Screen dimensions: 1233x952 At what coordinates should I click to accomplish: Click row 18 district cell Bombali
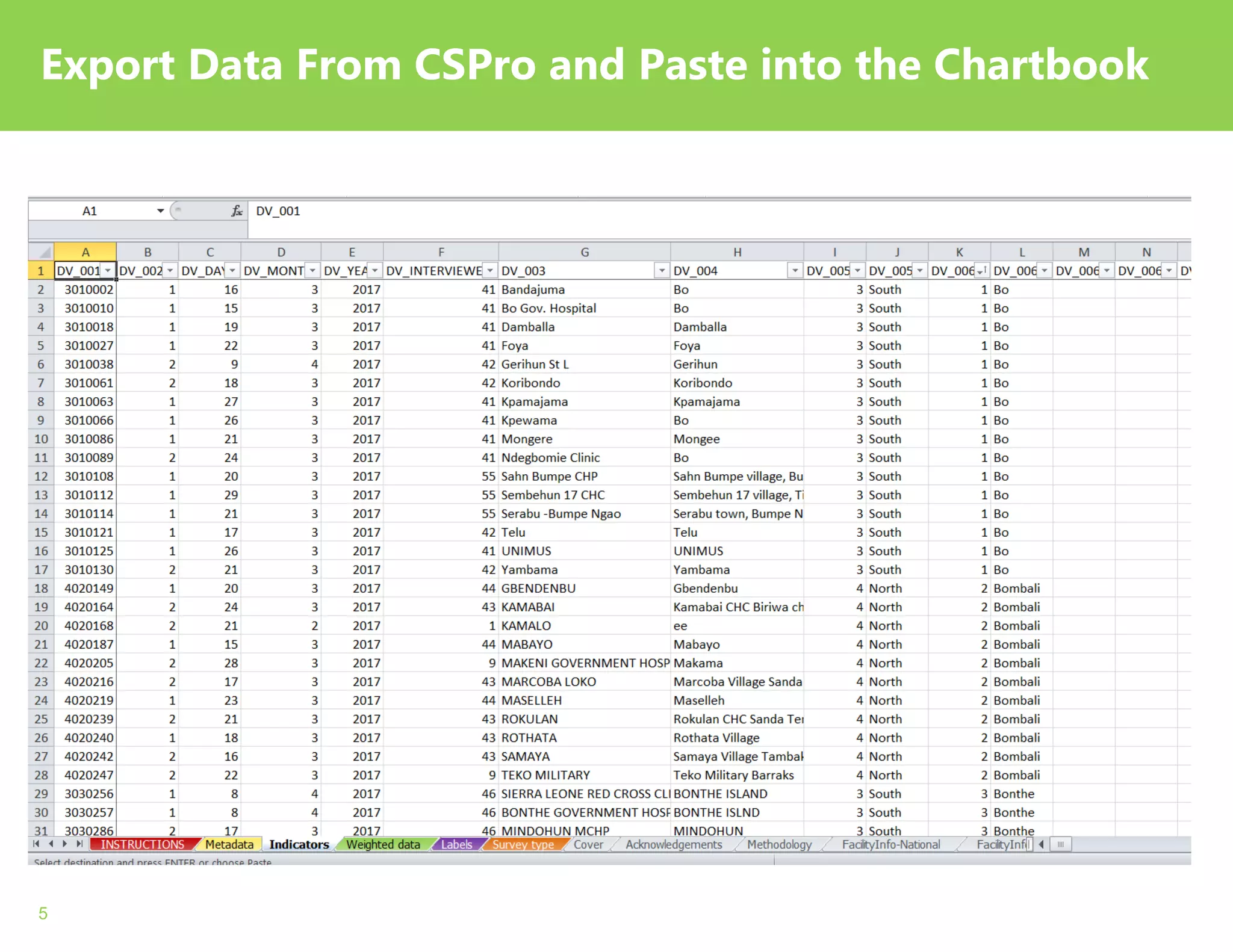[x=1022, y=588]
